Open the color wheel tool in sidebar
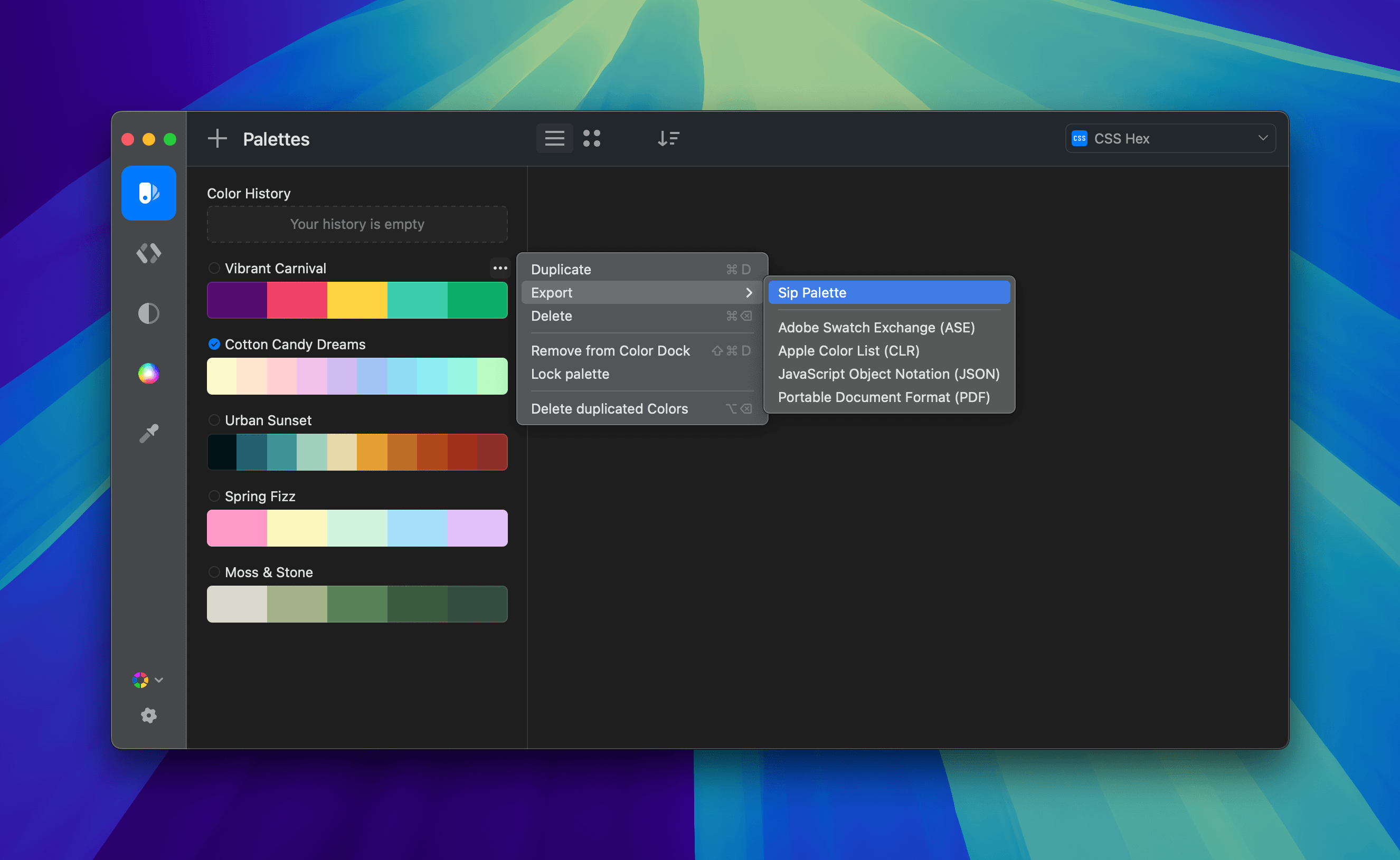This screenshot has height=860, width=1400. coord(148,373)
